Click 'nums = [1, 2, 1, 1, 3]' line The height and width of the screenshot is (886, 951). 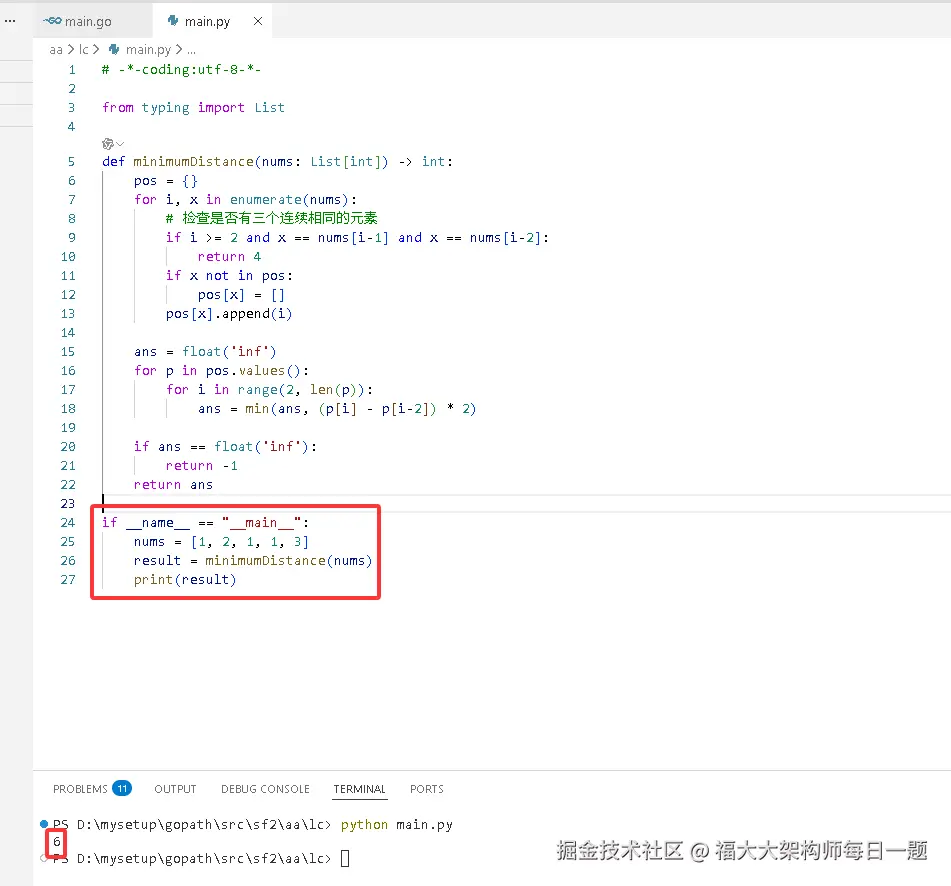(221, 542)
